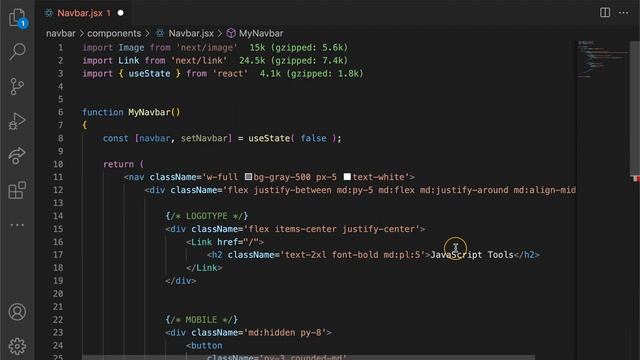Image resolution: width=640 pixels, height=360 pixels.
Task: Click the LOGOTYPE comment
Action: click(x=207, y=216)
